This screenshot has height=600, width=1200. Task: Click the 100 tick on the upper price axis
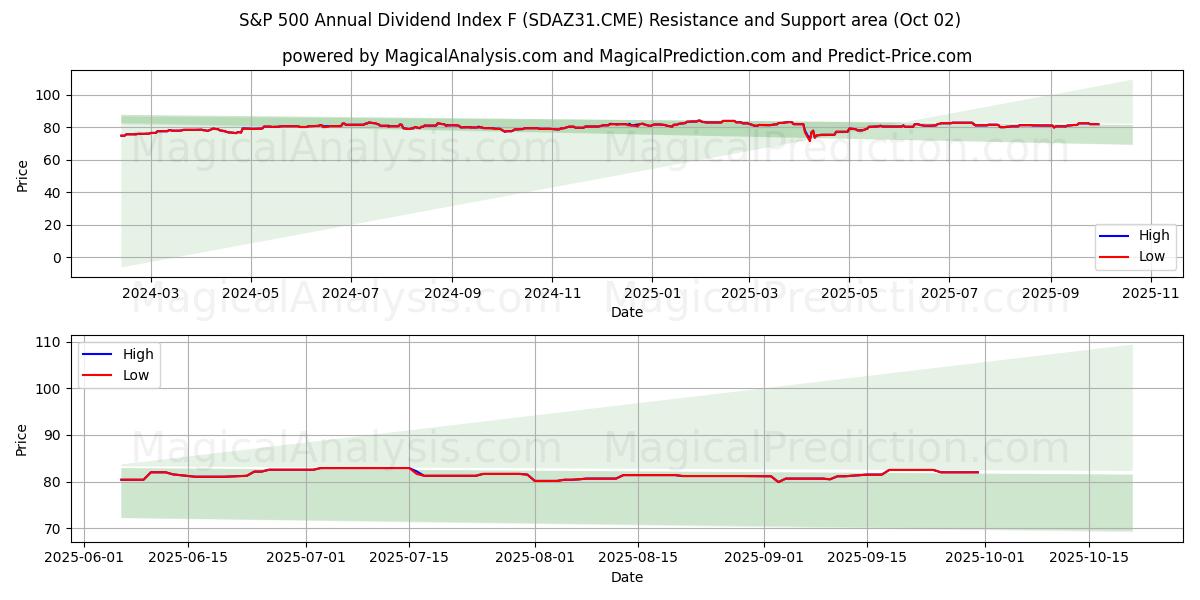(48, 95)
